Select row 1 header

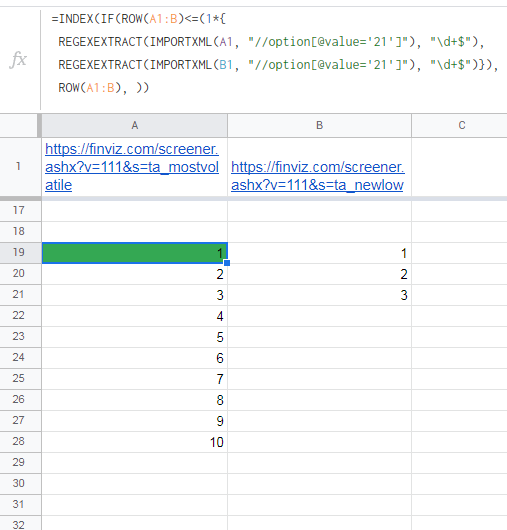click(x=20, y=167)
